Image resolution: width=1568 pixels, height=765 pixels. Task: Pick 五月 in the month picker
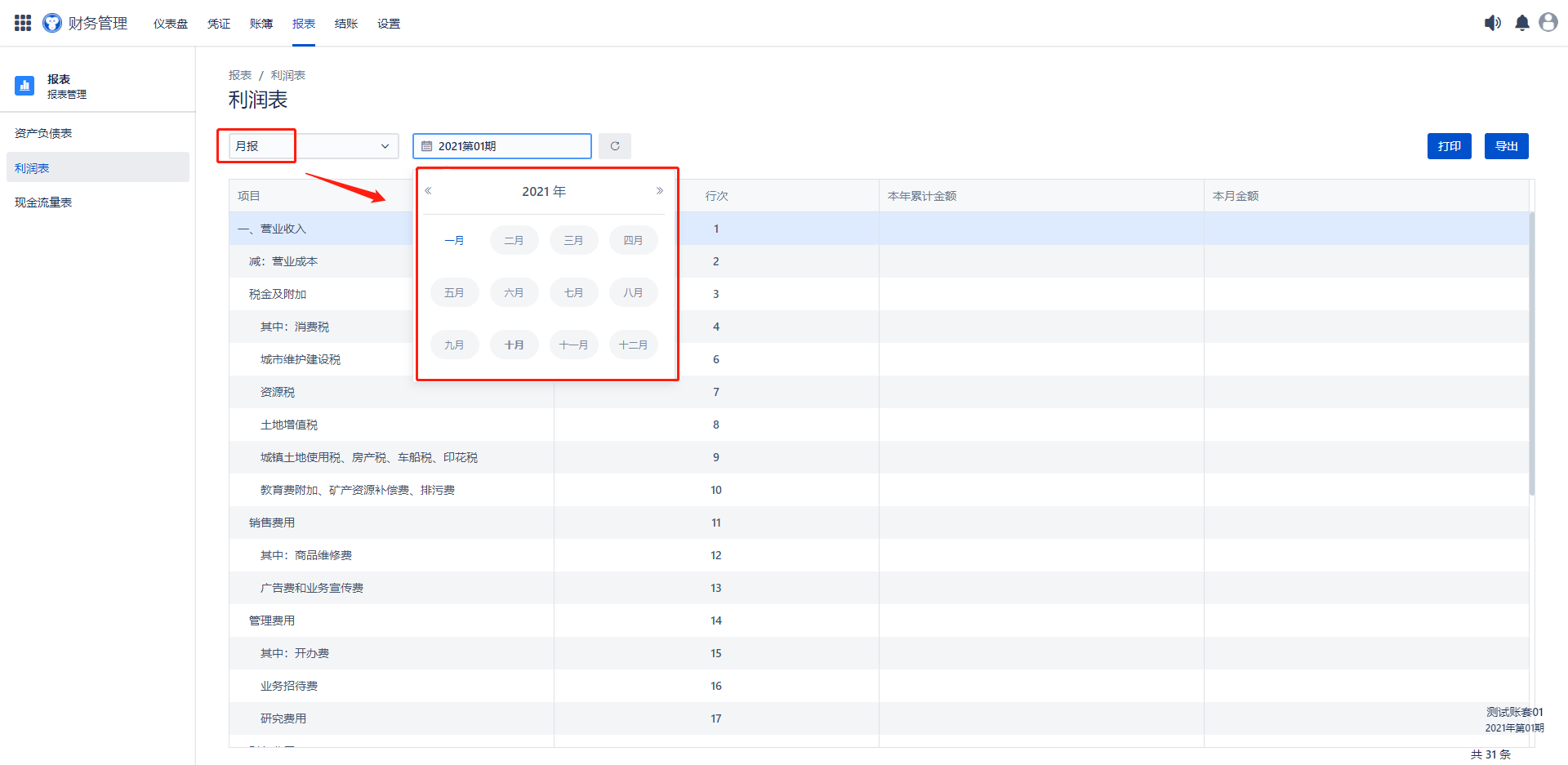tap(454, 292)
